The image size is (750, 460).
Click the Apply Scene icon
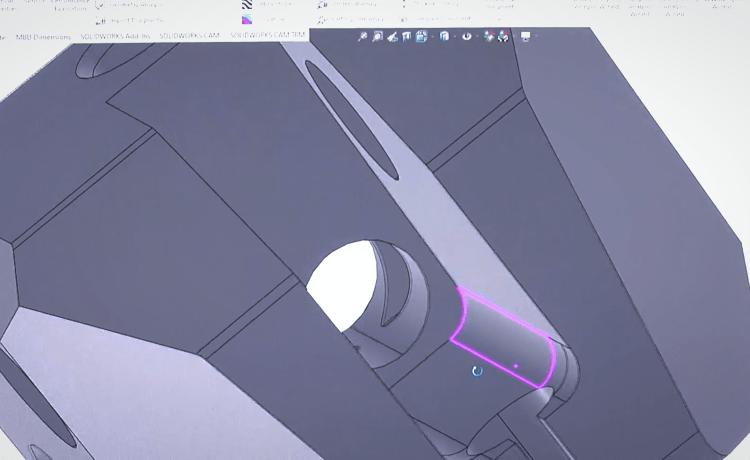(503, 36)
